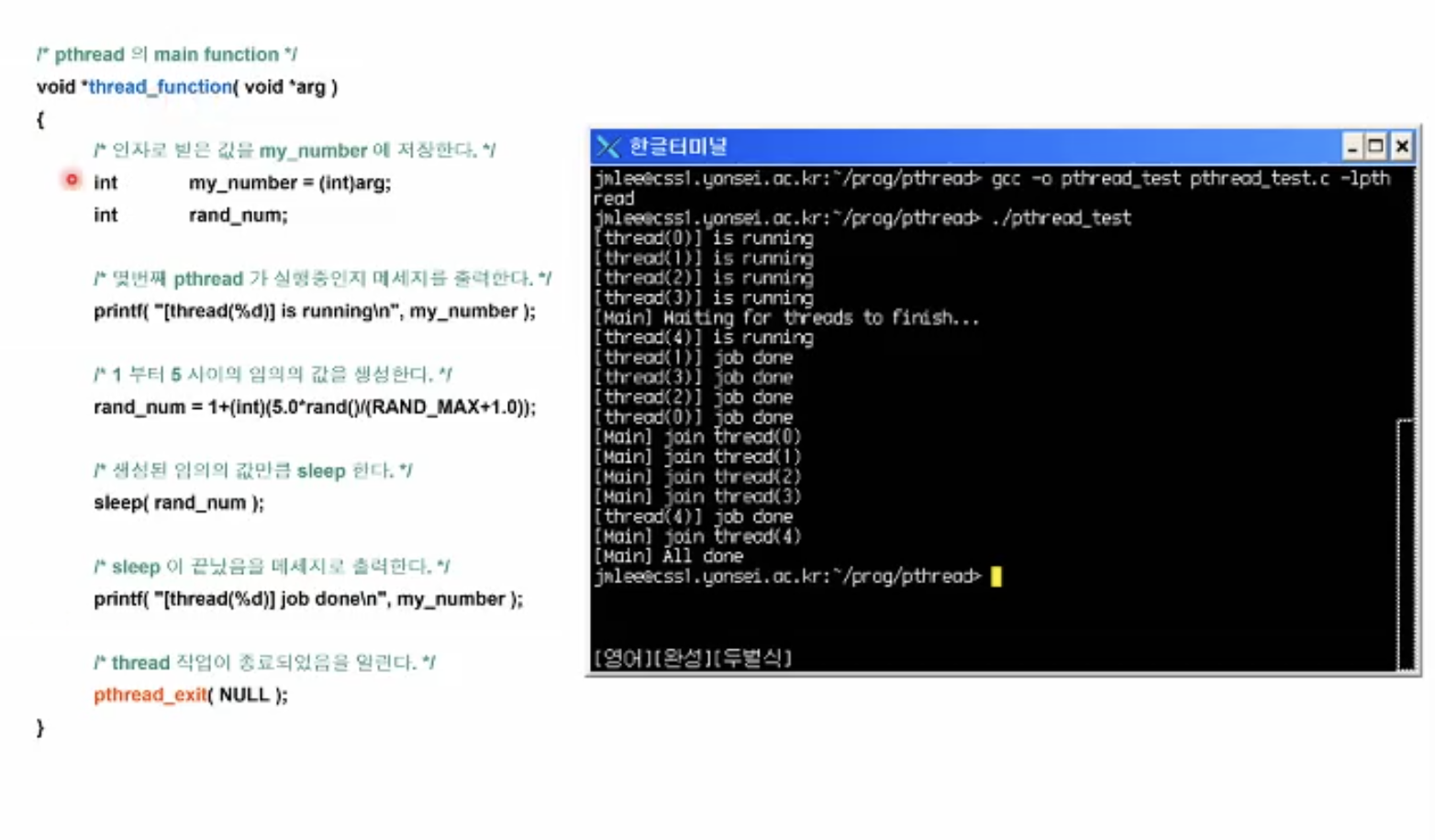Click the yellow terminal cursor block
The height and width of the screenshot is (840, 1435).
click(x=996, y=577)
